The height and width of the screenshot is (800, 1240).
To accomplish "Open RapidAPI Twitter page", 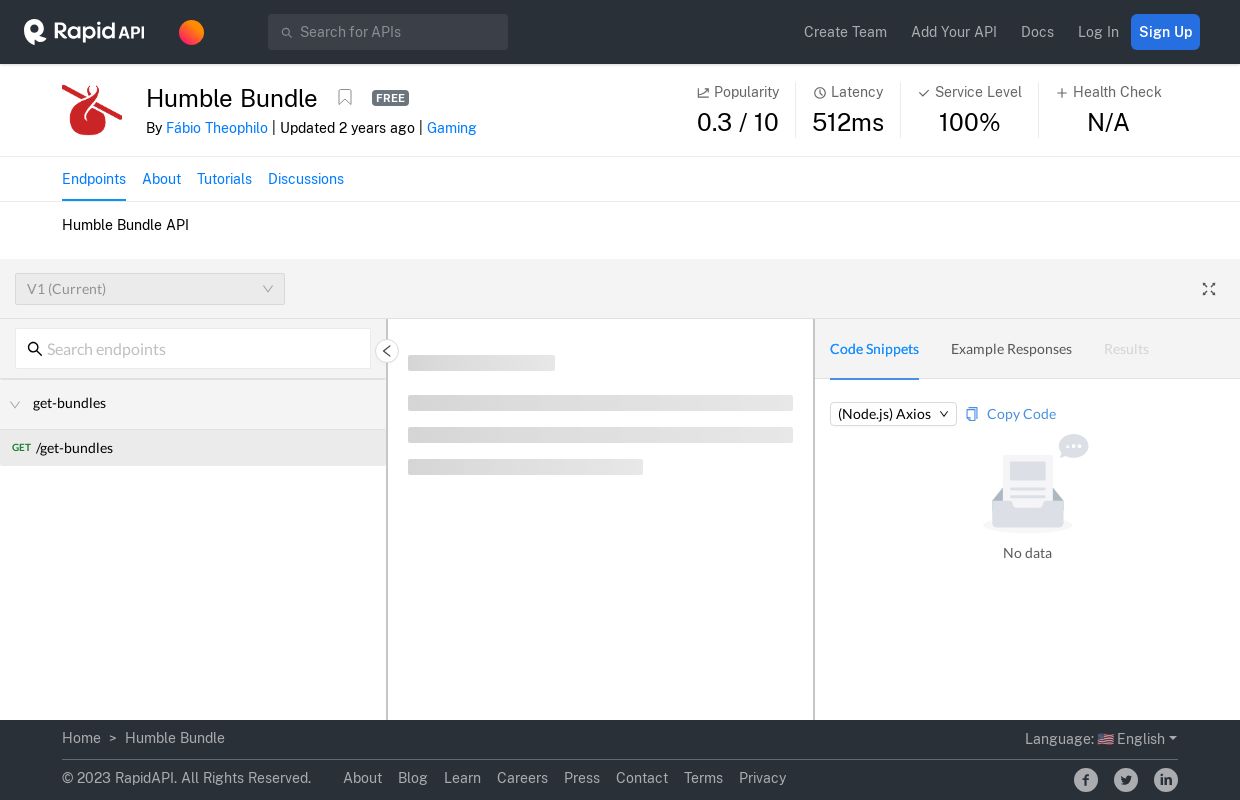I will click(x=1126, y=780).
